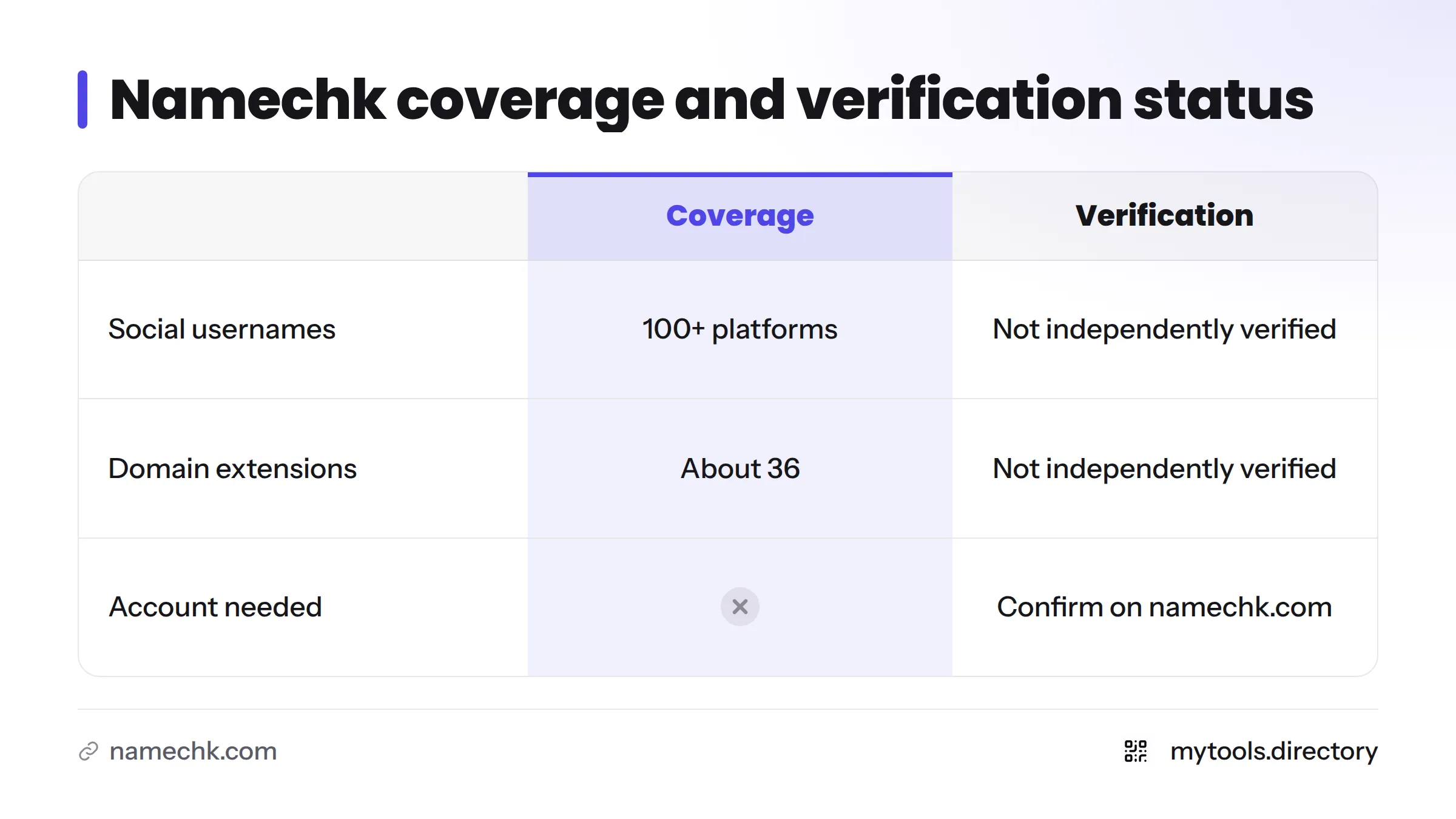This screenshot has width=1456, height=819.
Task: Click the 'Domain extensions' row label
Action: (232, 468)
